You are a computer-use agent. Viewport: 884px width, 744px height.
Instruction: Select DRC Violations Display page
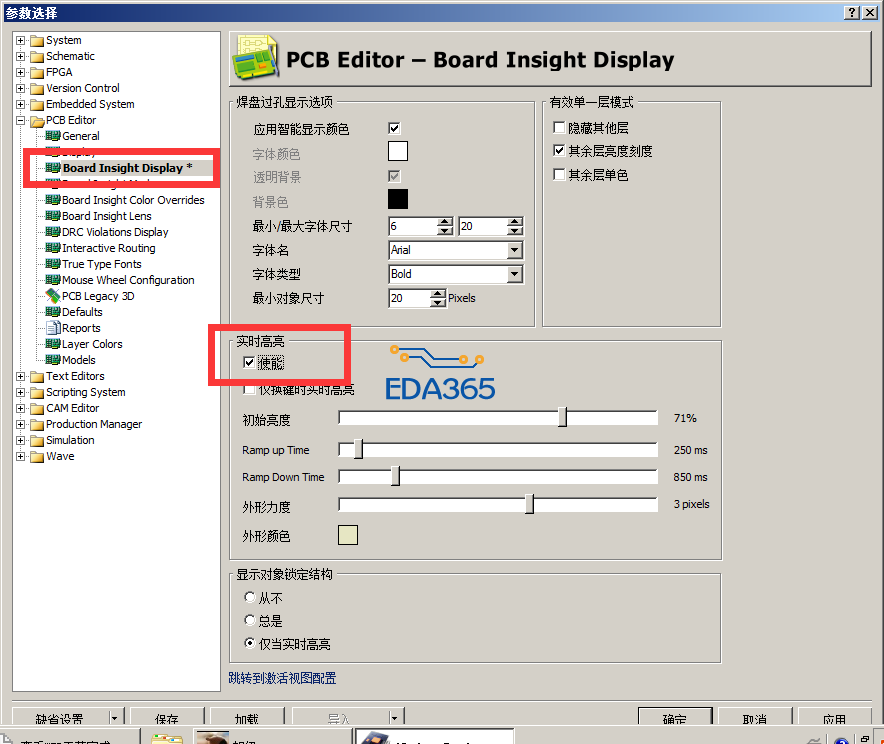click(x=115, y=232)
